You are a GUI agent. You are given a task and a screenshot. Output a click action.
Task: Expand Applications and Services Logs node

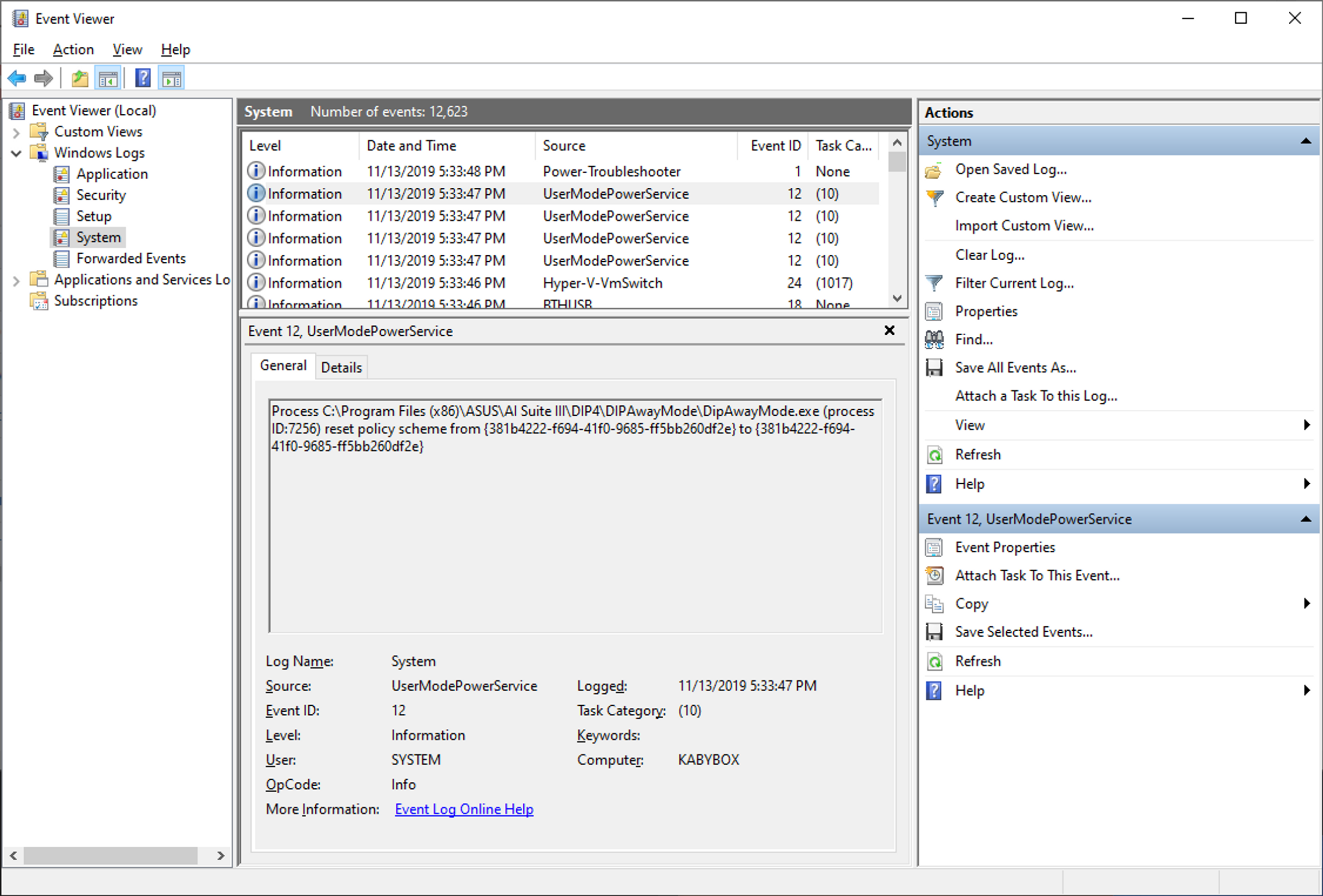[x=16, y=280]
